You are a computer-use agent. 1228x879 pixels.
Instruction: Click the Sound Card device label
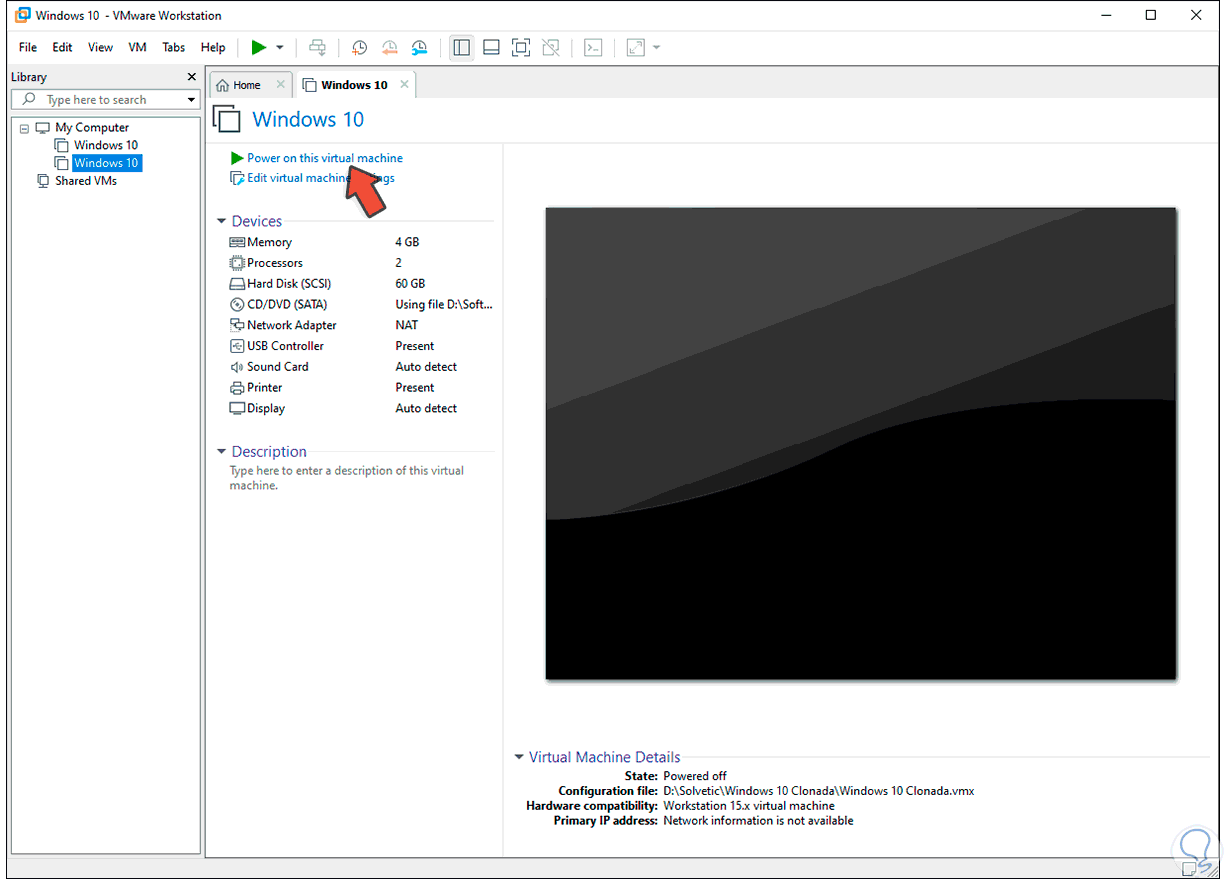pyautogui.click(x=278, y=367)
